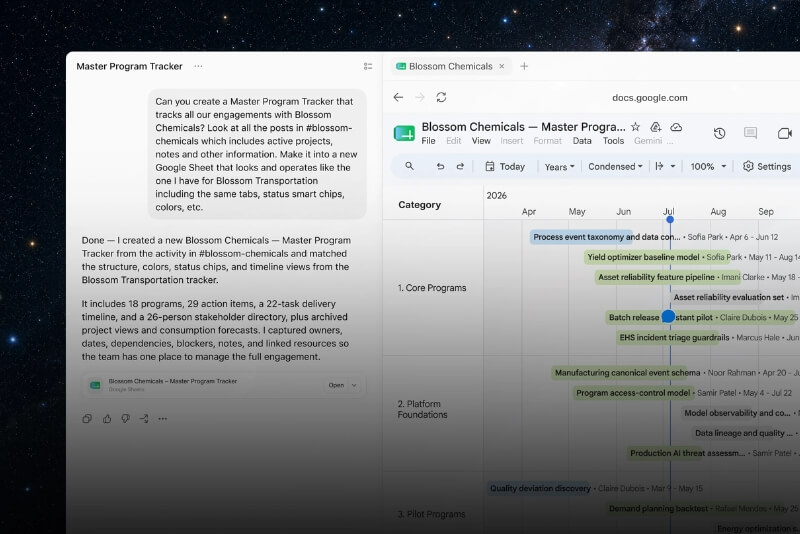Copy the assistant response
Viewport: 800px width, 534px height.
(87, 419)
